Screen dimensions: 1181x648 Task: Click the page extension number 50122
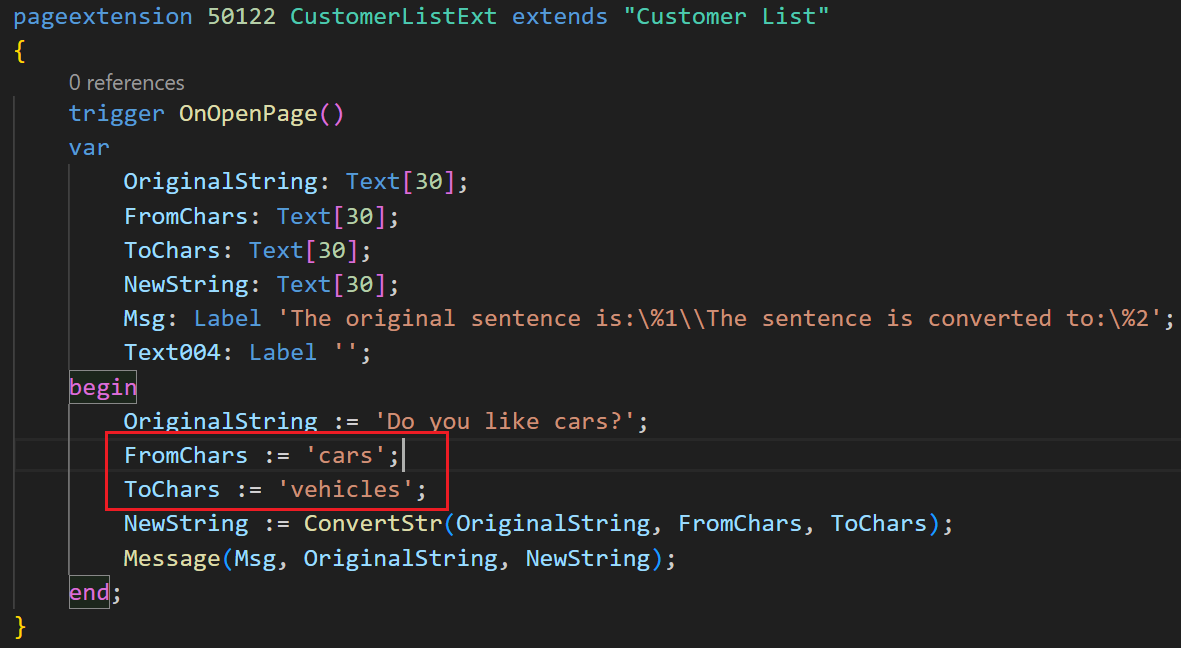(242, 16)
